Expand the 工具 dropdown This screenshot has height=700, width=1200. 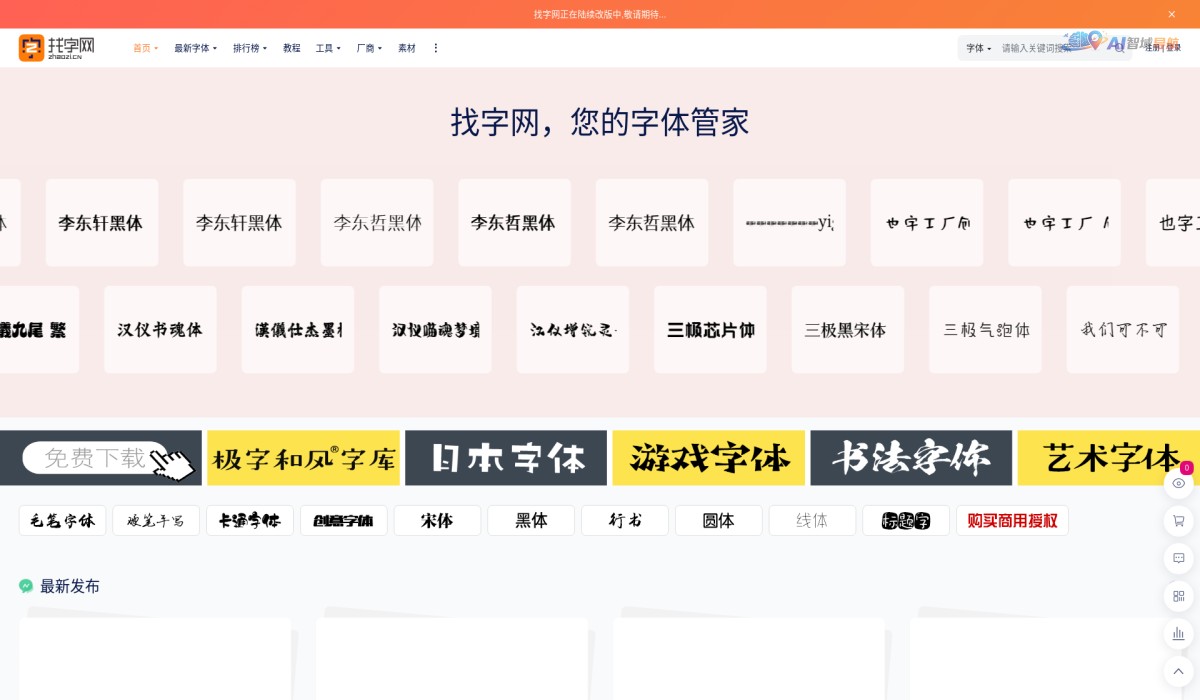pos(327,47)
